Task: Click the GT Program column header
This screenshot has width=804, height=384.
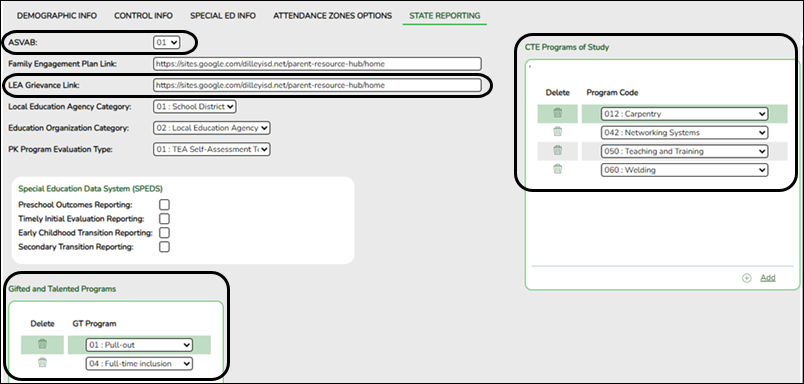Action: click(94, 324)
